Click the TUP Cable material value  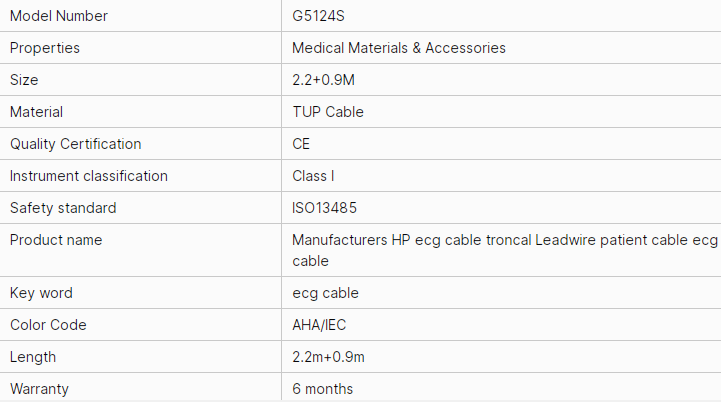click(328, 112)
